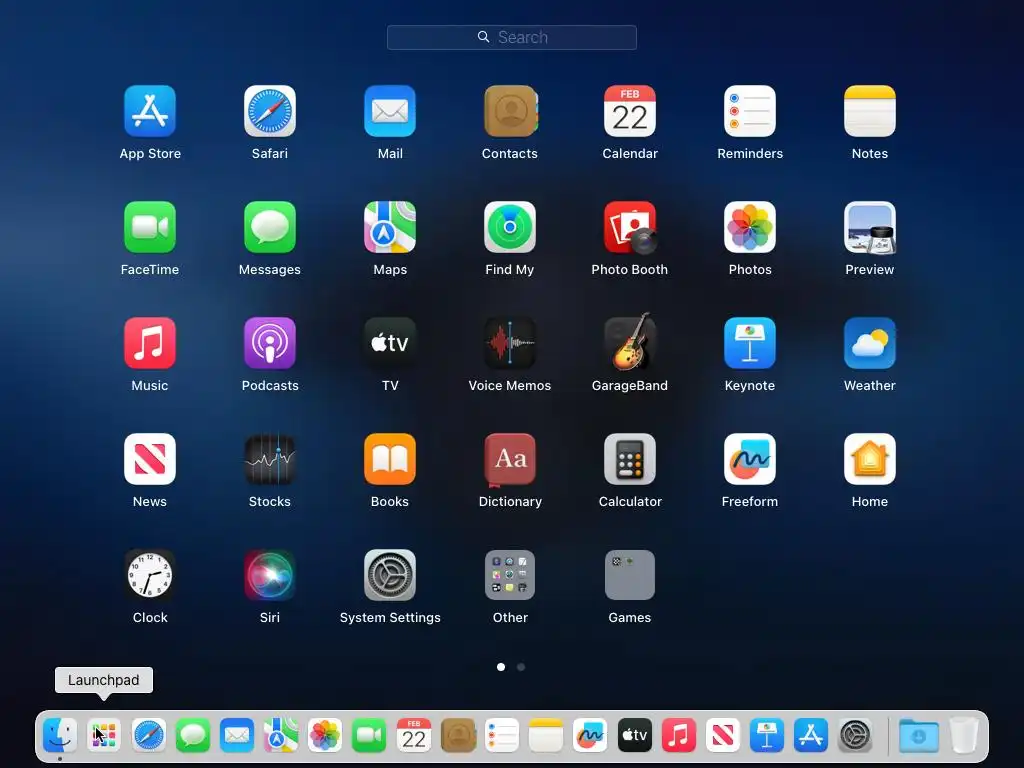
Task: Open Keynote in the Launchpad grid
Action: pyautogui.click(x=750, y=343)
